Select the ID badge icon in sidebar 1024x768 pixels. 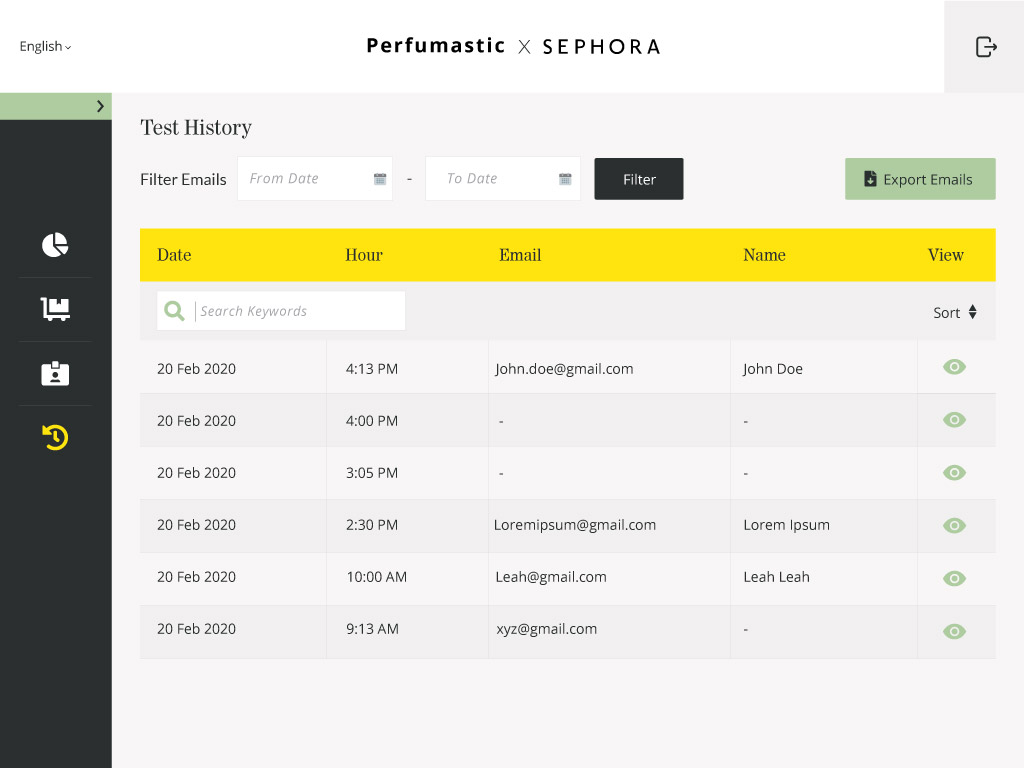click(55, 373)
